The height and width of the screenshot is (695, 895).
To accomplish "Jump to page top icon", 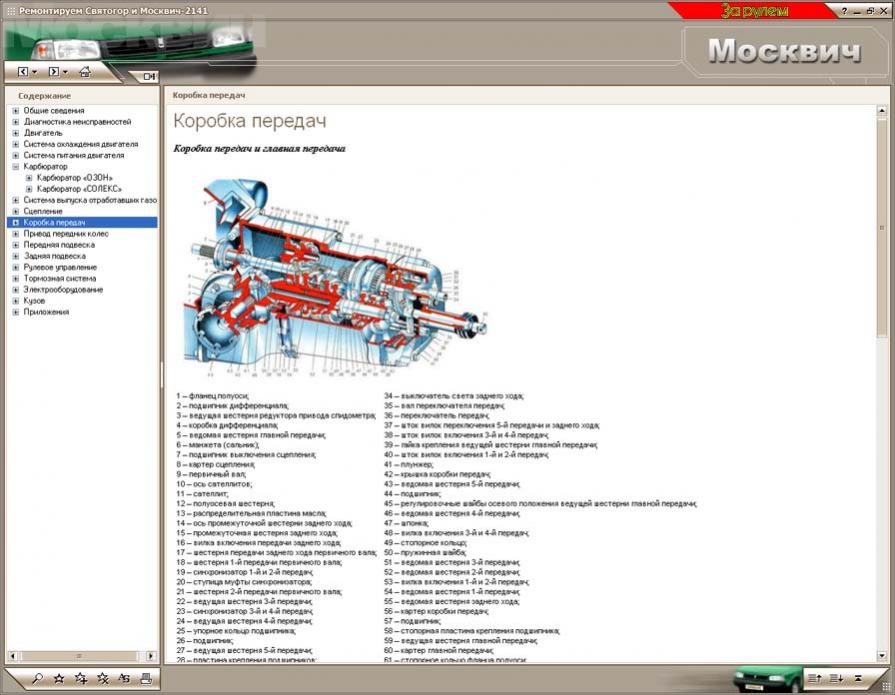I will tap(858, 678).
